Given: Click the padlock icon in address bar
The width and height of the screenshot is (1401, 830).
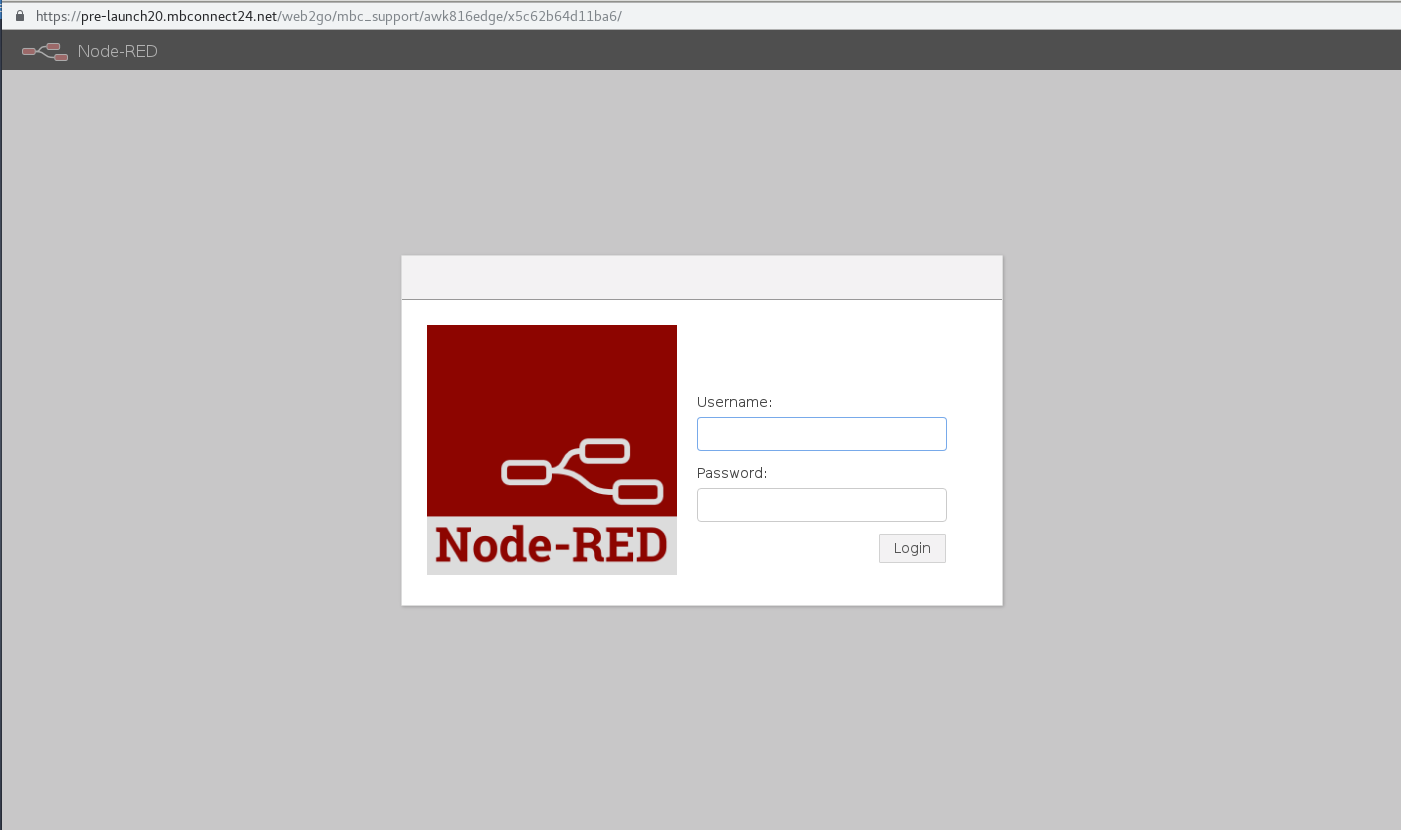Looking at the screenshot, I should (x=19, y=16).
